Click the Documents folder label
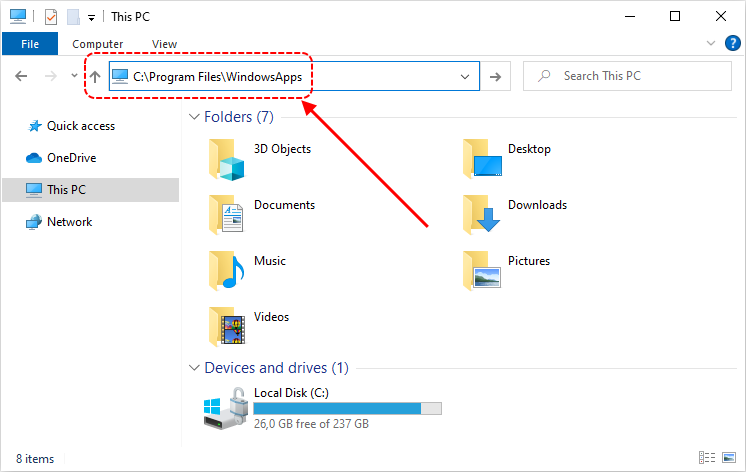 (x=285, y=205)
